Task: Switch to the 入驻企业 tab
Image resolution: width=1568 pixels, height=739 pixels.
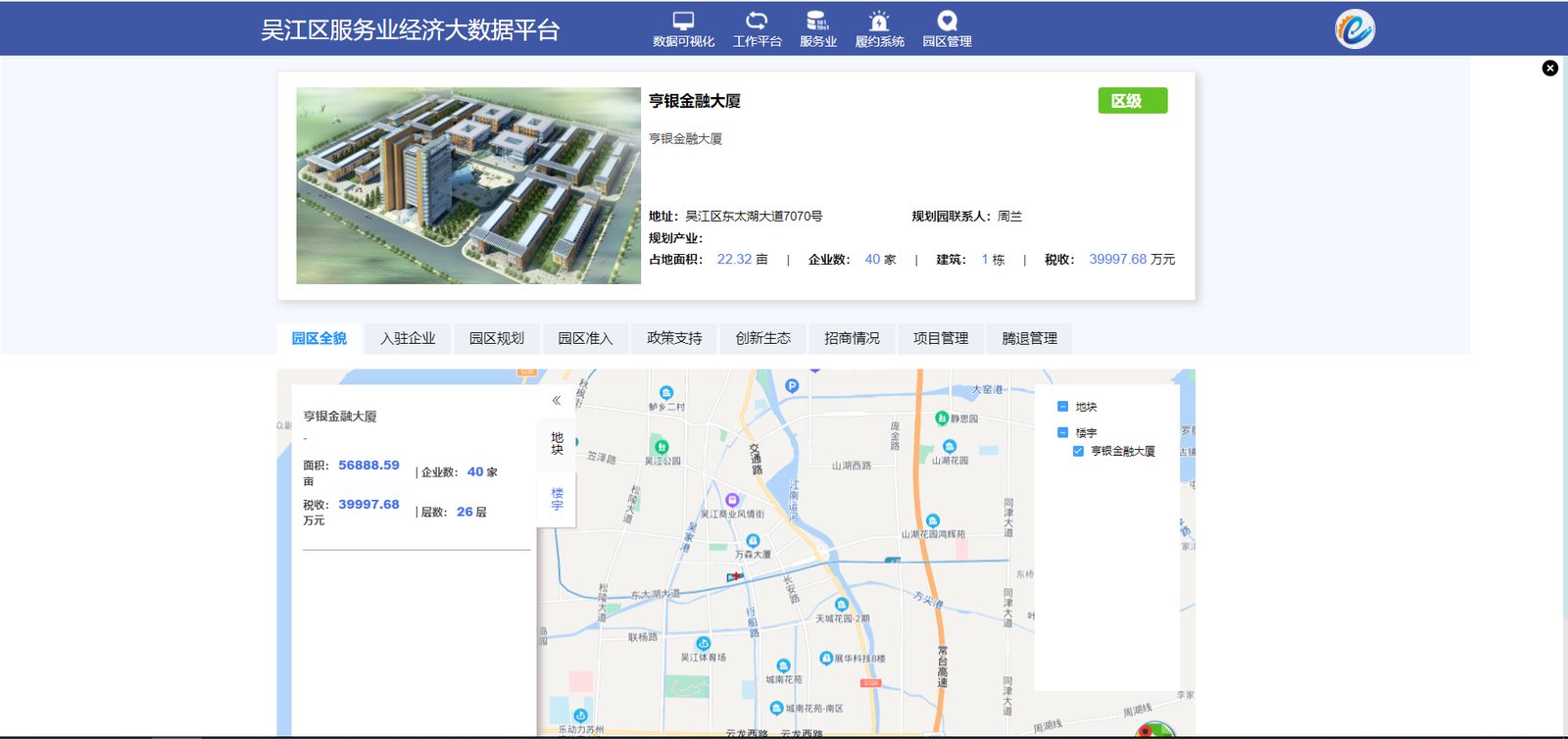Action: (x=408, y=338)
